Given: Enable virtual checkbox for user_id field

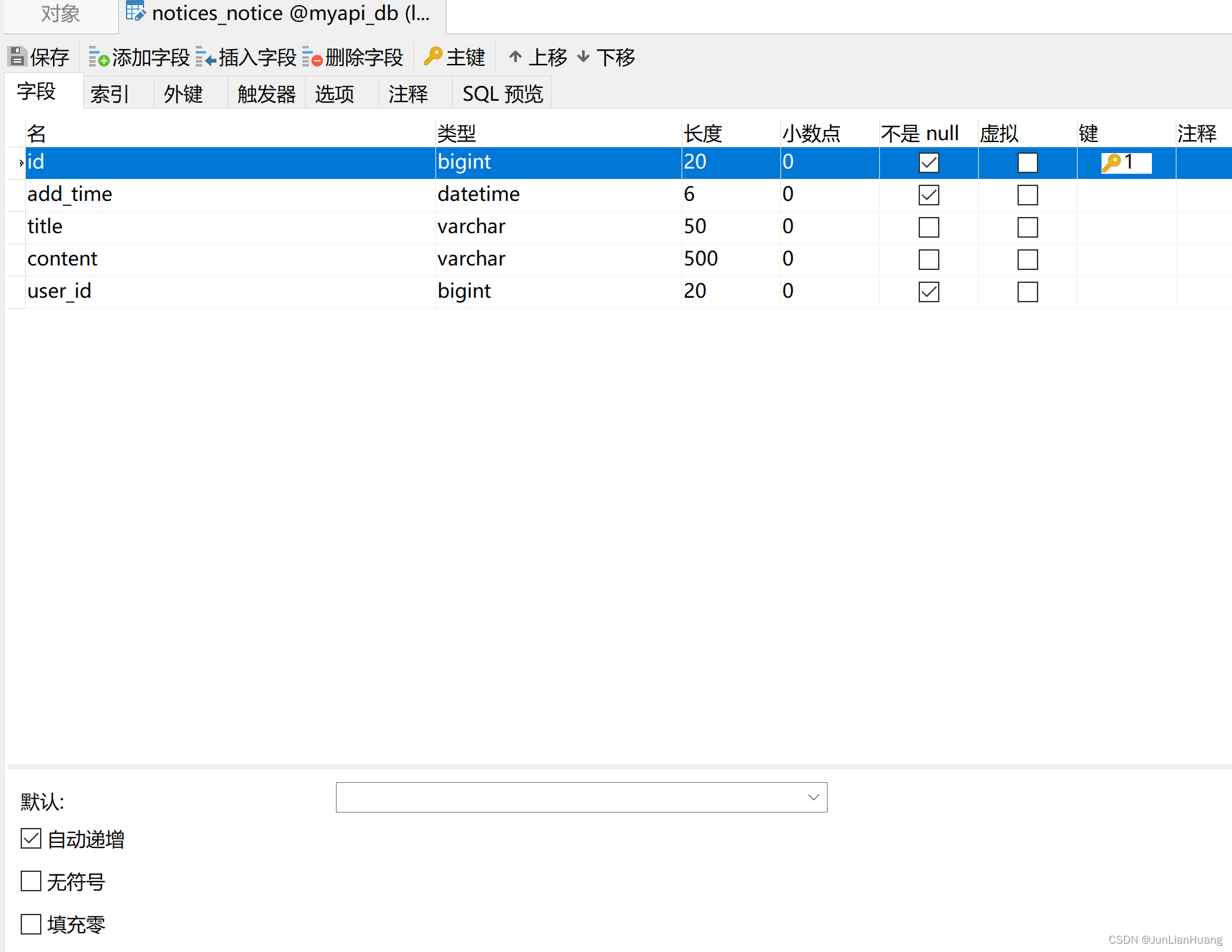Looking at the screenshot, I should click(x=1027, y=292).
